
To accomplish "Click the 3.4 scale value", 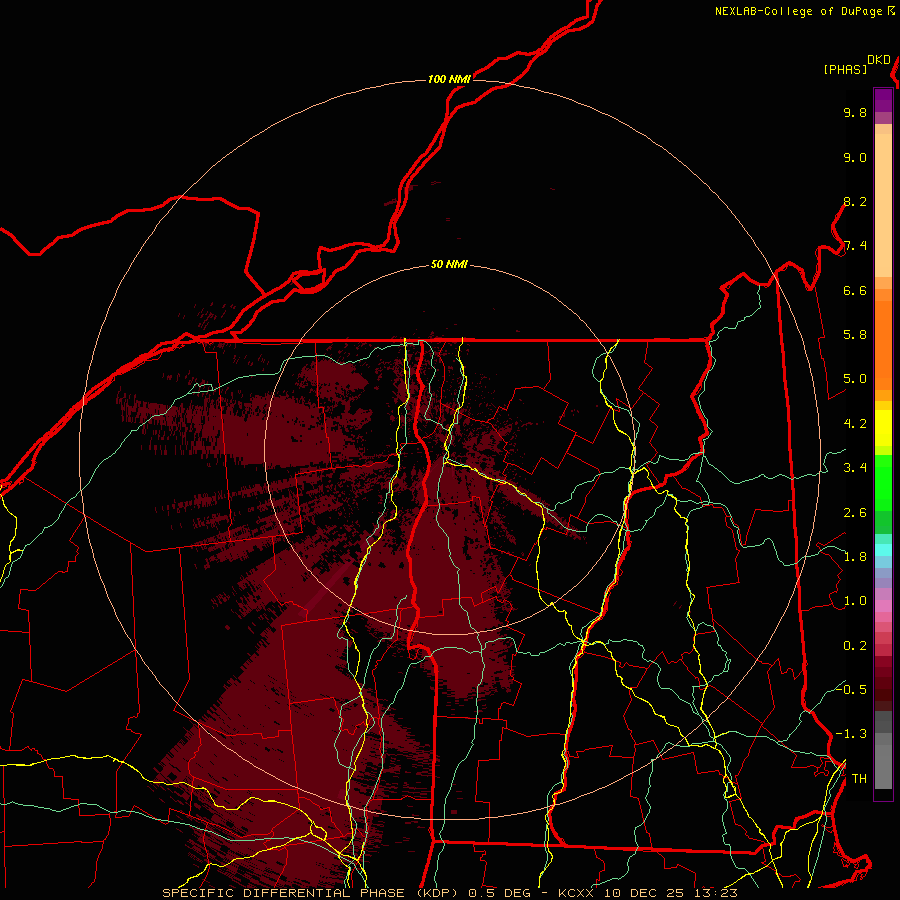I will (x=855, y=468).
